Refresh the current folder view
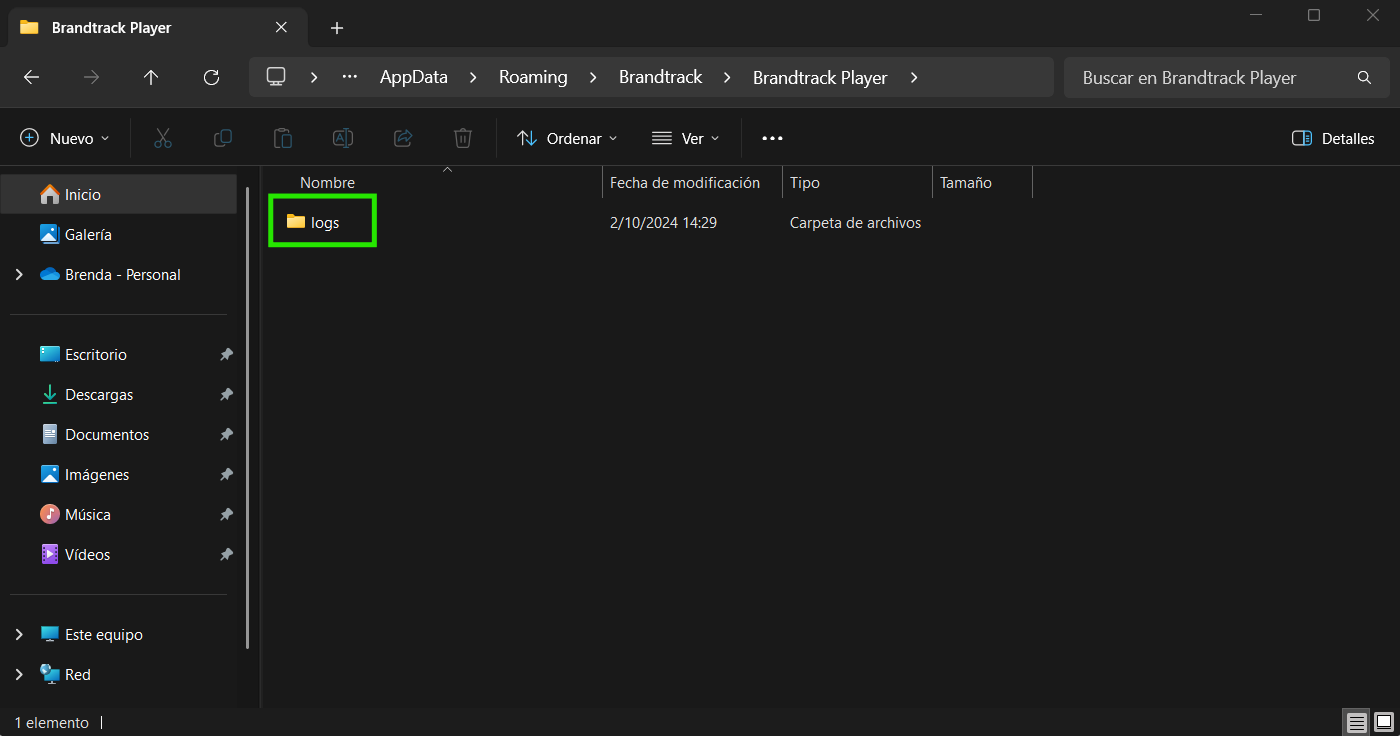The width and height of the screenshot is (1400, 736). coord(211,77)
